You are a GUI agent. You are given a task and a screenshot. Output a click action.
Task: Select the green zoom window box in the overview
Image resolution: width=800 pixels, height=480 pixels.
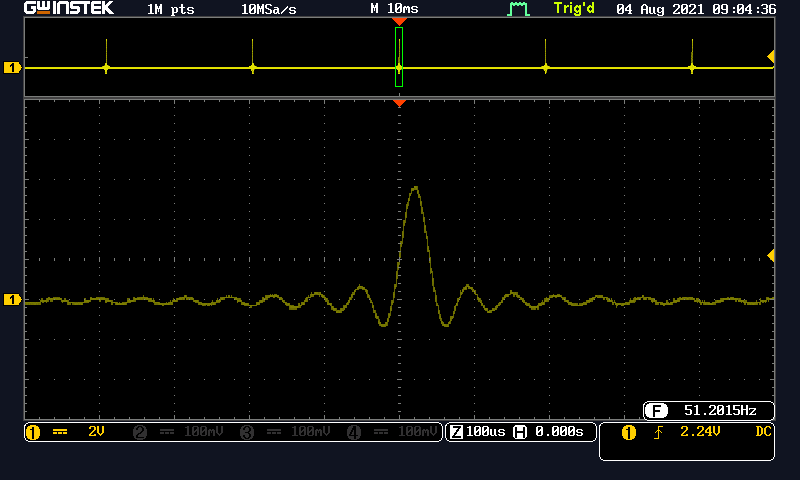click(x=399, y=57)
